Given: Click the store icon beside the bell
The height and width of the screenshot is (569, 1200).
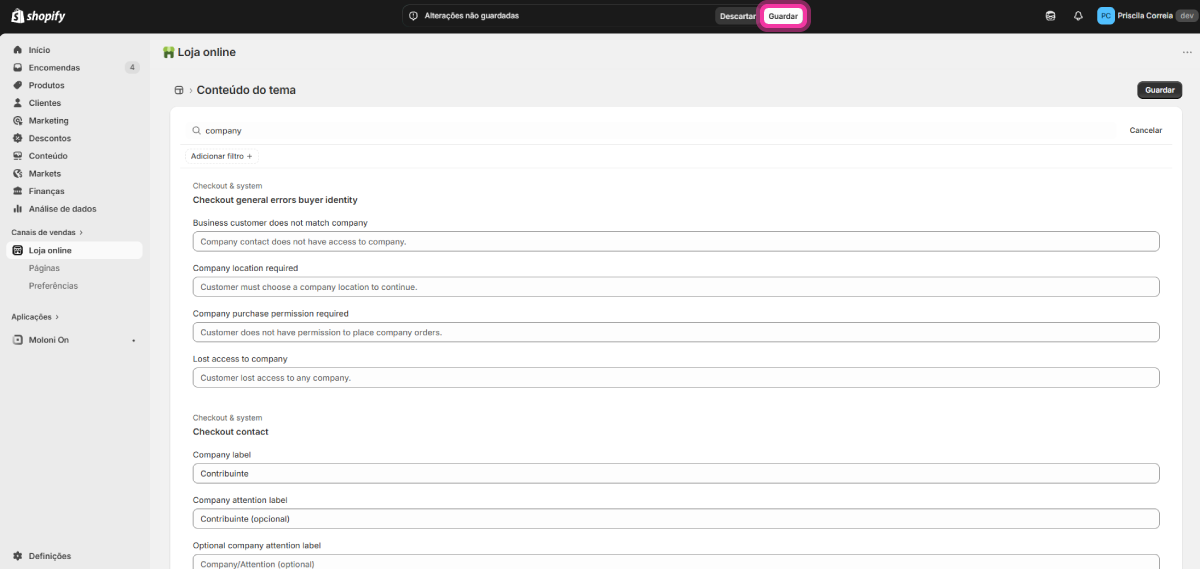Looking at the screenshot, I should tap(1050, 16).
